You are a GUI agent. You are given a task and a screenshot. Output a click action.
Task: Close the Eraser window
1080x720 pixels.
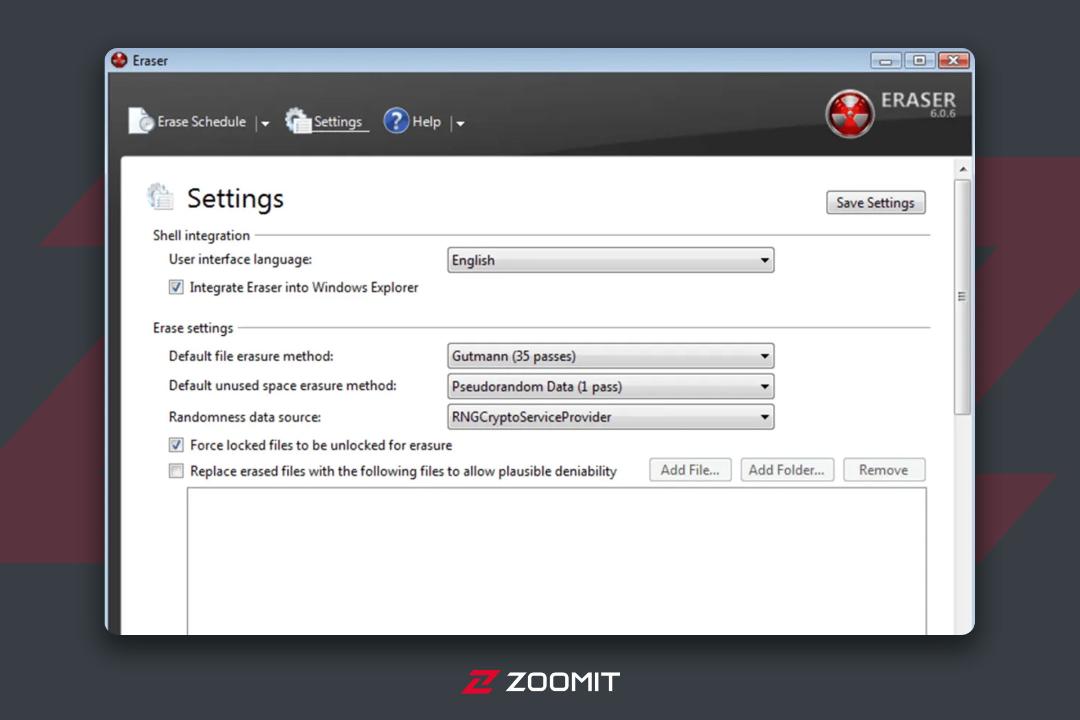(953, 61)
